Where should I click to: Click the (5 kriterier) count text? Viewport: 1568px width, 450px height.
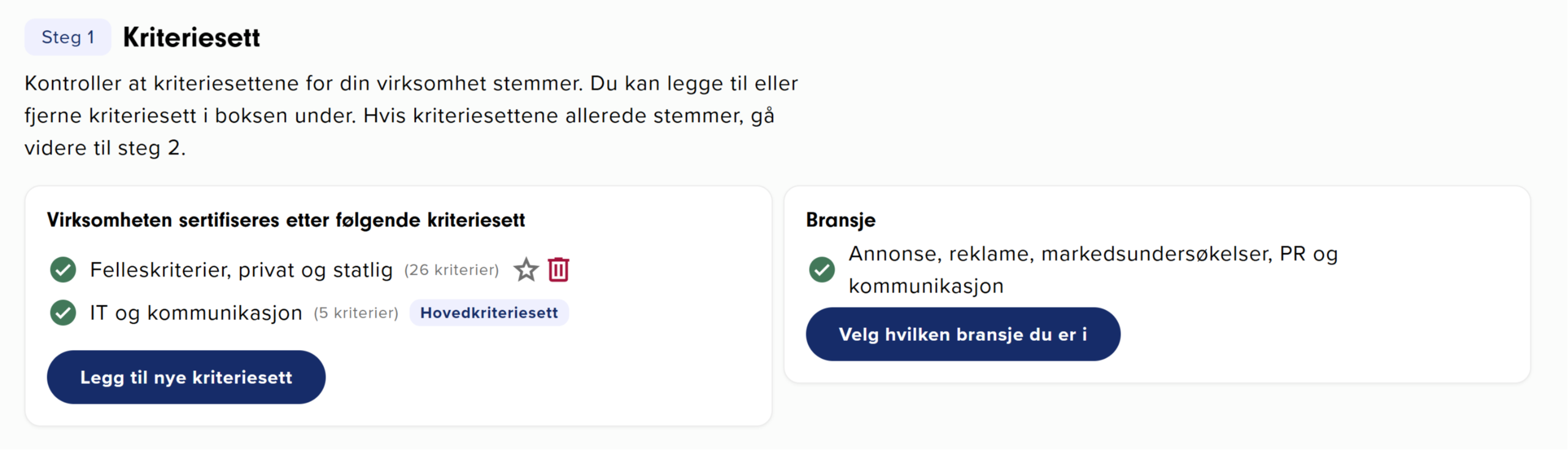[x=356, y=313]
